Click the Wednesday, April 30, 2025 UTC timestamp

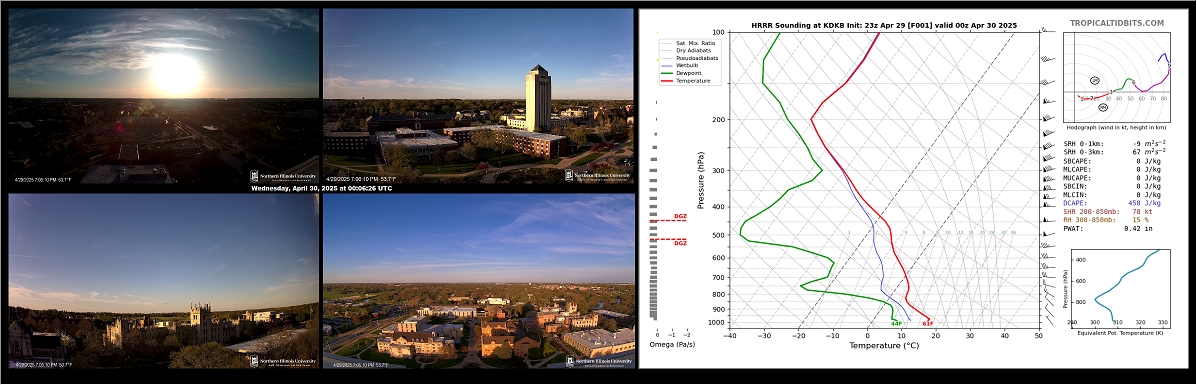[x=321, y=188]
